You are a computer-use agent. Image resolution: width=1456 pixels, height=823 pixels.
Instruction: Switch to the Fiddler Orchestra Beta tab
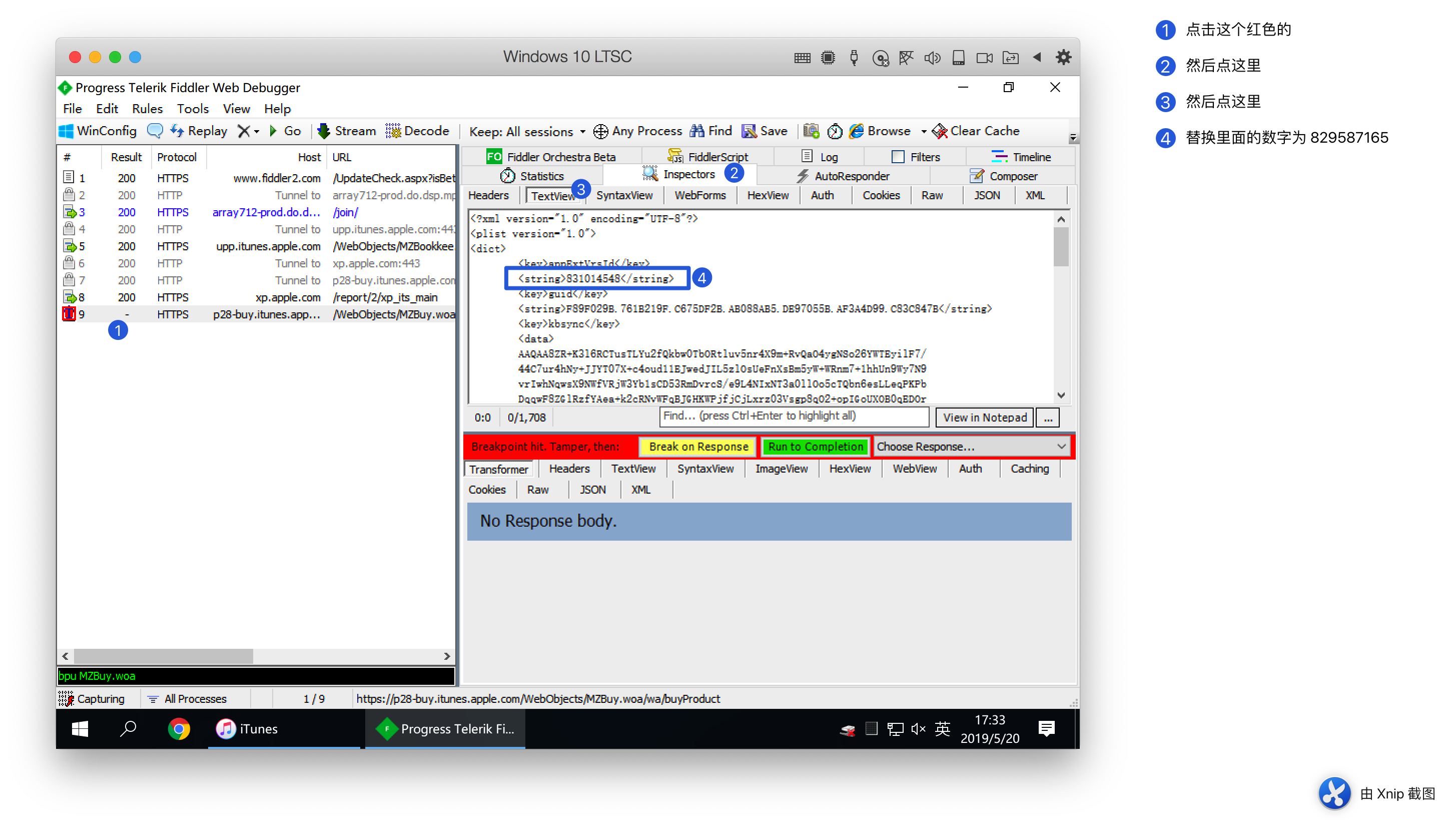pyautogui.click(x=551, y=157)
